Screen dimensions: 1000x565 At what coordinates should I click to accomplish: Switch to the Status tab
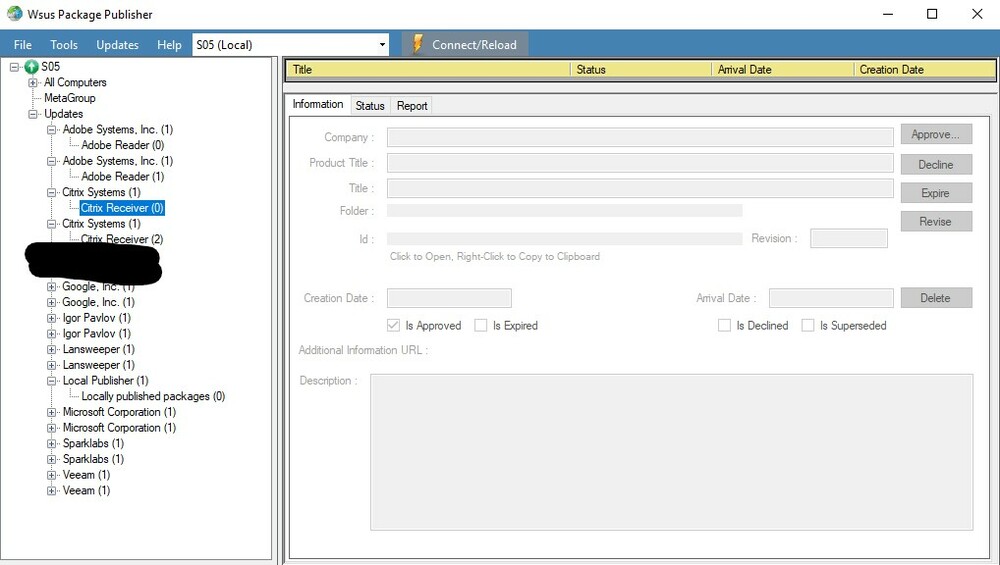tap(369, 106)
